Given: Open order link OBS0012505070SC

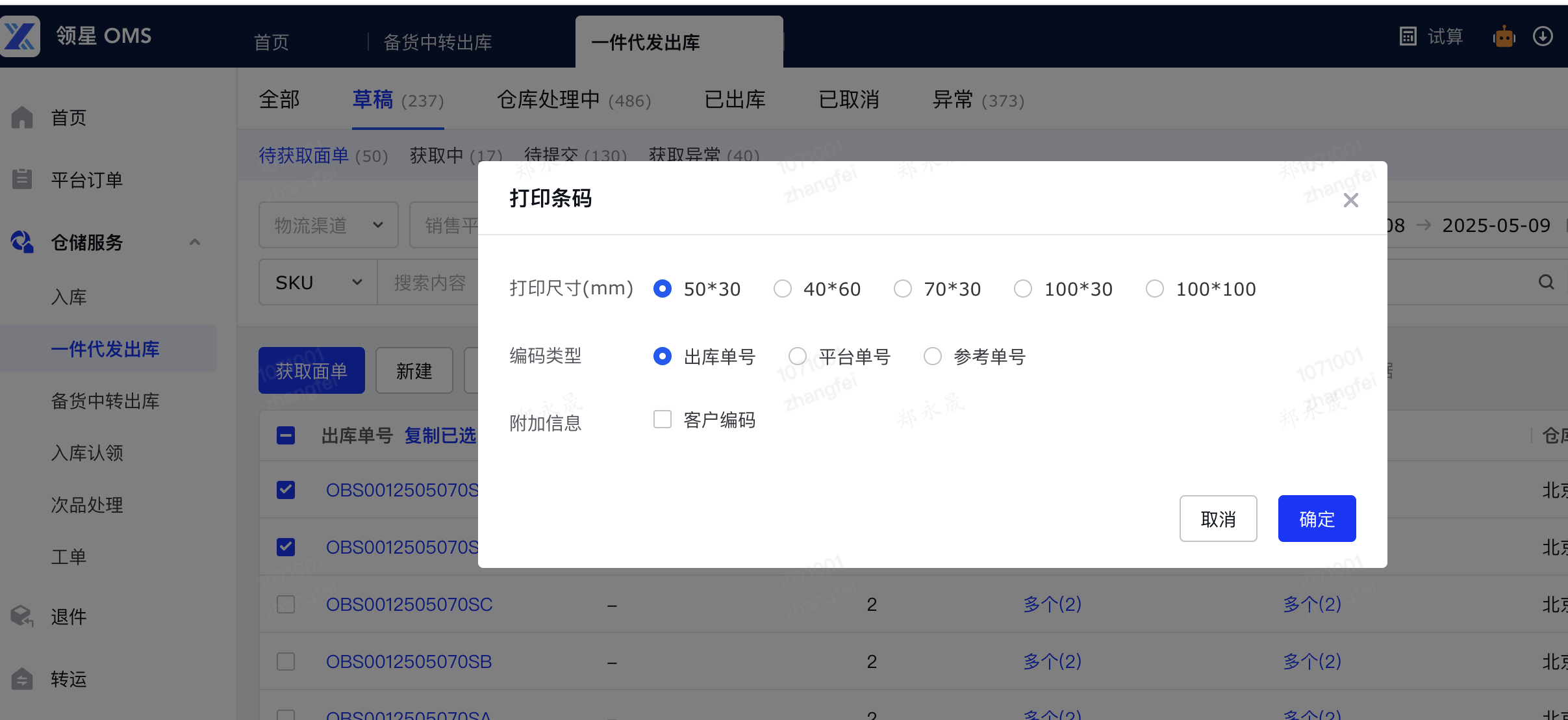Looking at the screenshot, I should pos(409,604).
